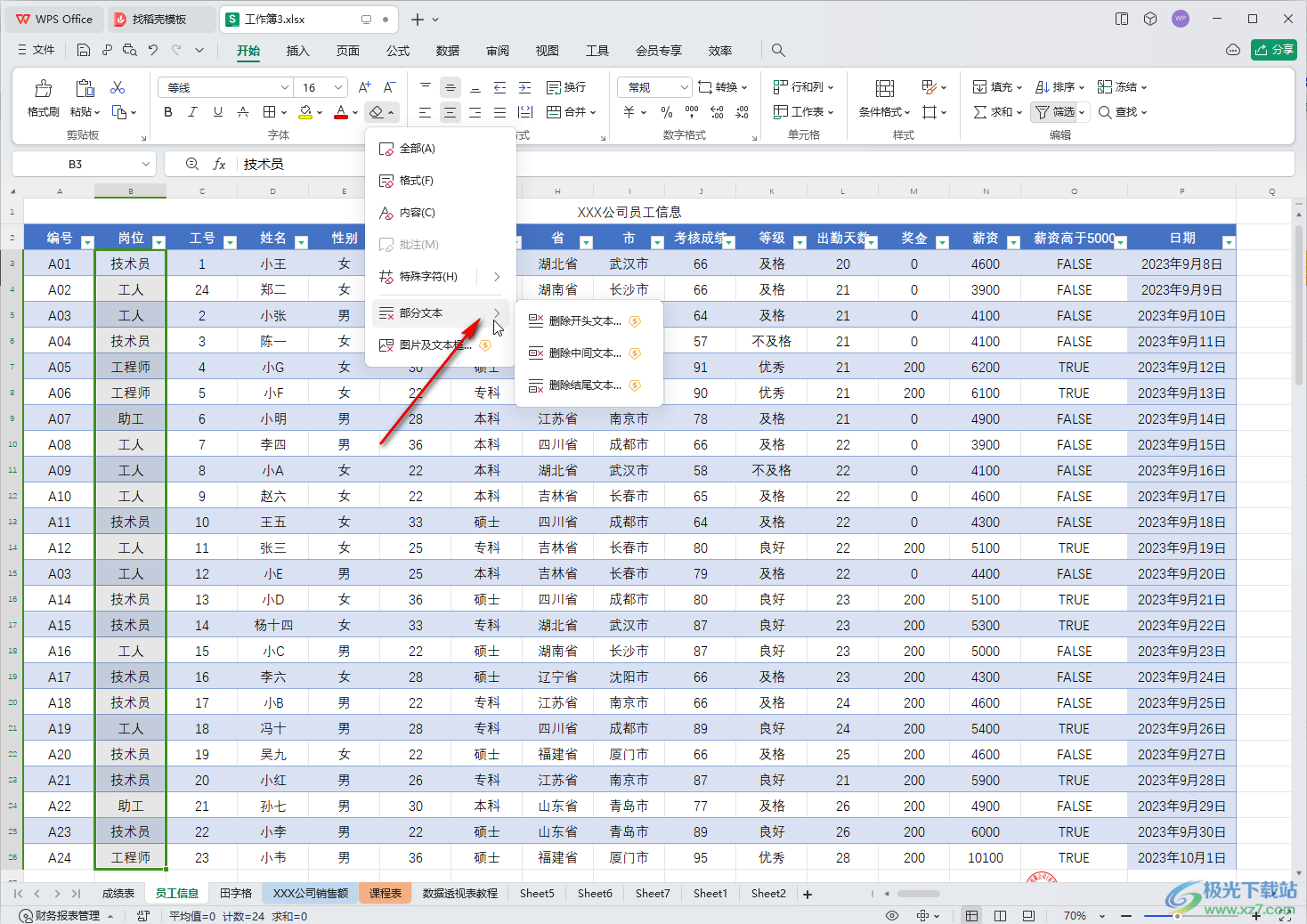The height and width of the screenshot is (924, 1307).
Task: Click the increase decimal places icon
Action: click(717, 112)
